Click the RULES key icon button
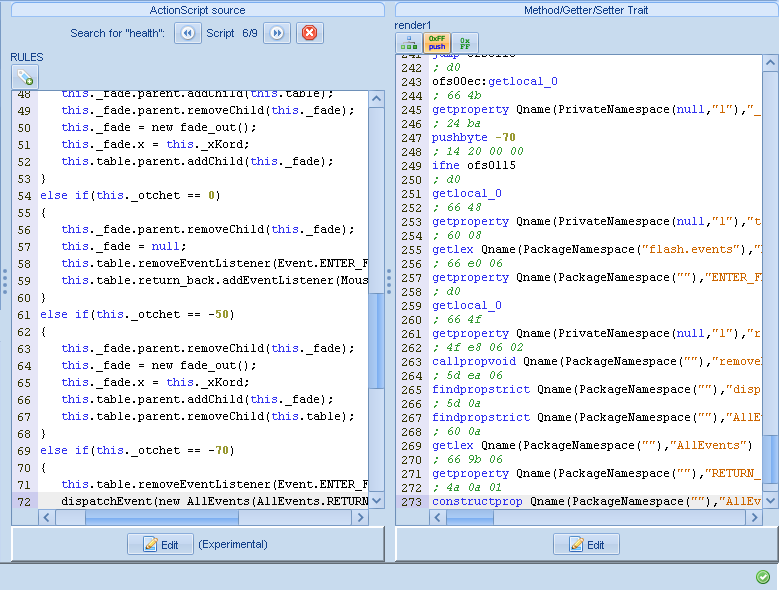The width and height of the screenshot is (779, 592). coord(24,77)
